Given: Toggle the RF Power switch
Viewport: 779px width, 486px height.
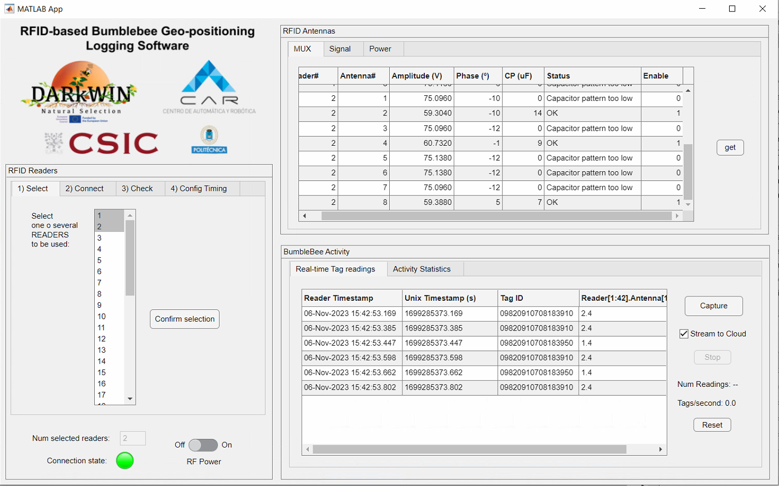Looking at the screenshot, I should [203, 445].
